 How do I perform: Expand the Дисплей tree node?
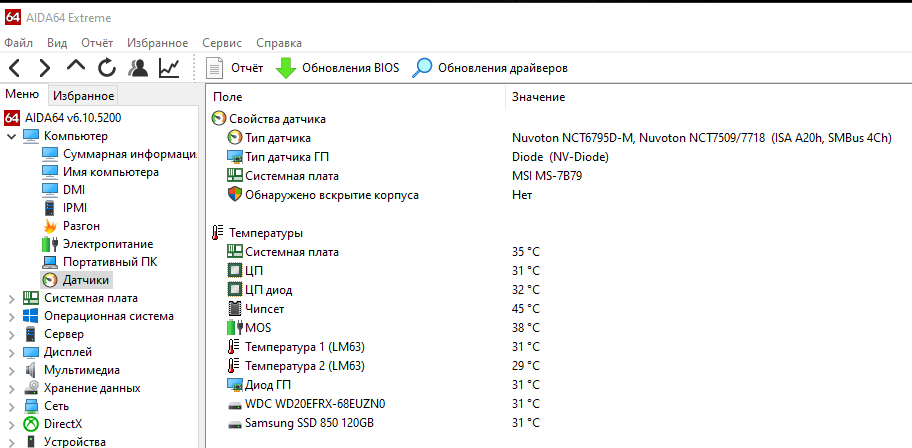click(x=12, y=353)
